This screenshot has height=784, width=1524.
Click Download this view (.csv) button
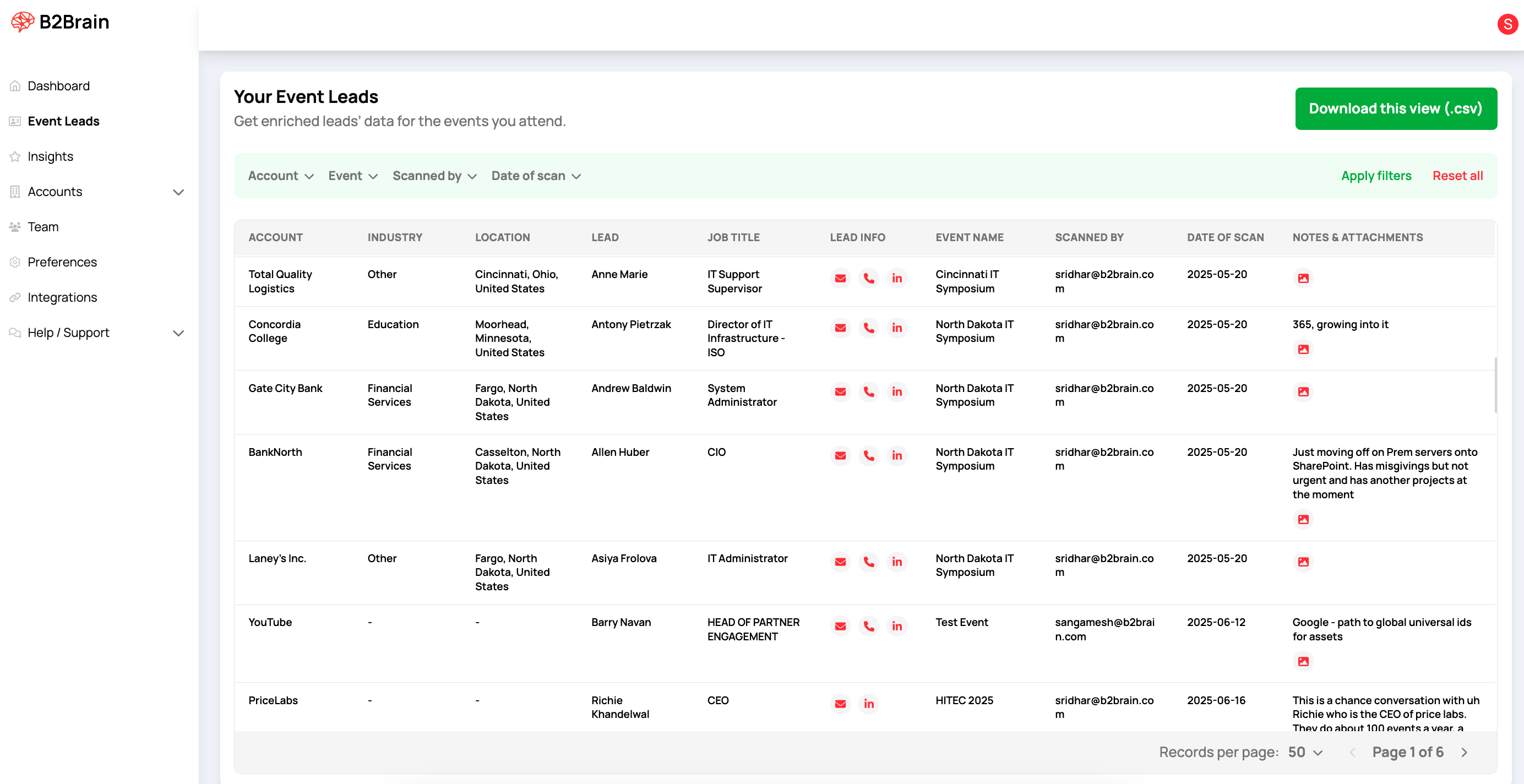pos(1396,108)
